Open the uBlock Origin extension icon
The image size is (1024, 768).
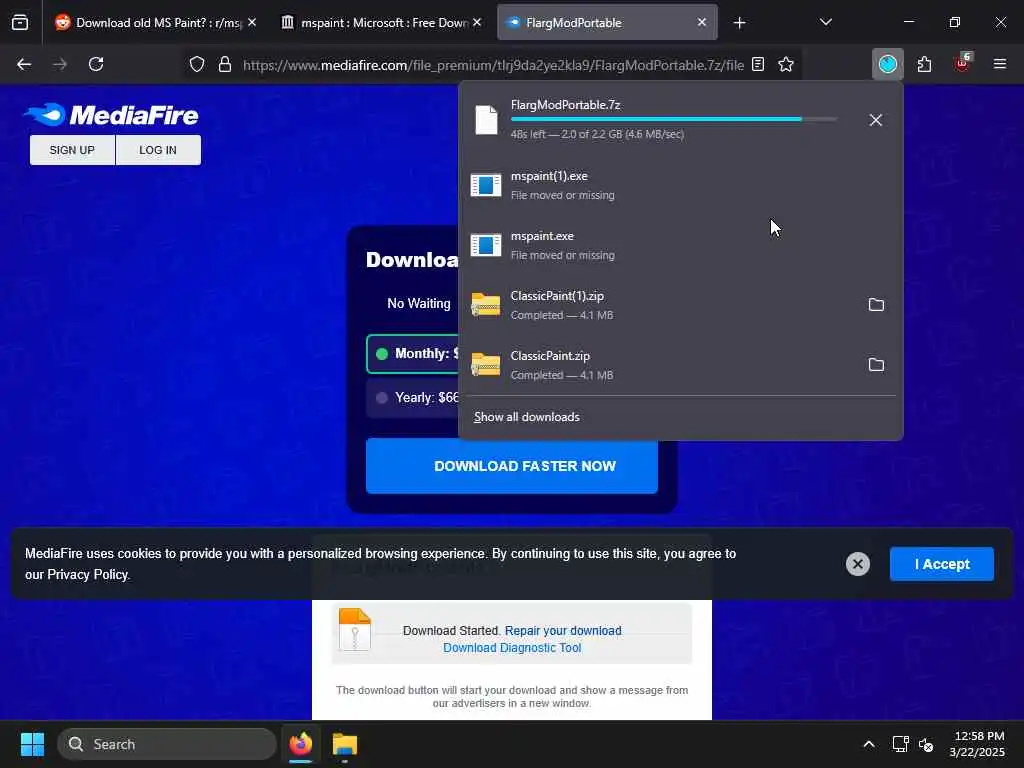point(962,63)
